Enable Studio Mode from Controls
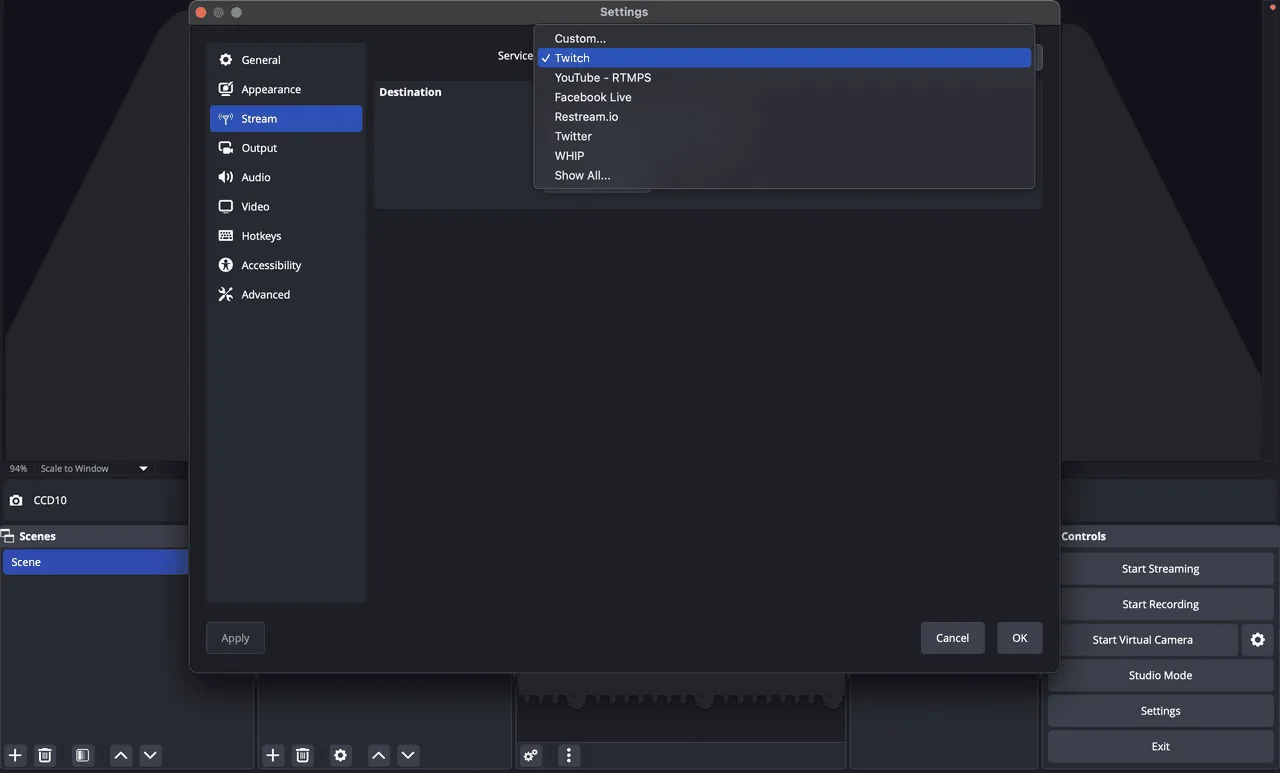 pos(1160,675)
